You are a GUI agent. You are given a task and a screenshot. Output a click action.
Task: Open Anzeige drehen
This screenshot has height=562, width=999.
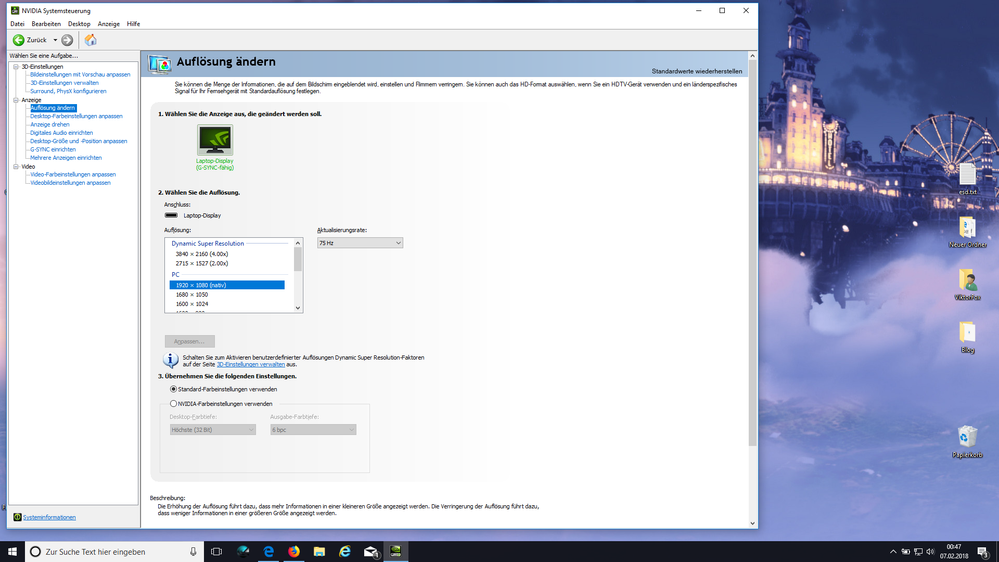pos(50,124)
